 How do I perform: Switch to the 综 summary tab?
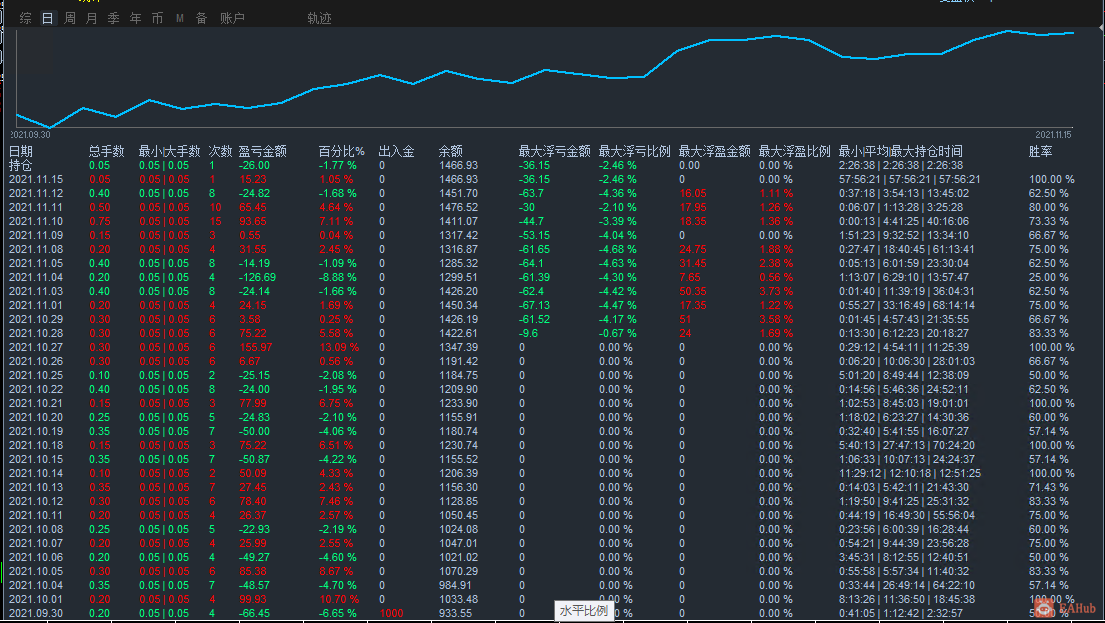25,18
